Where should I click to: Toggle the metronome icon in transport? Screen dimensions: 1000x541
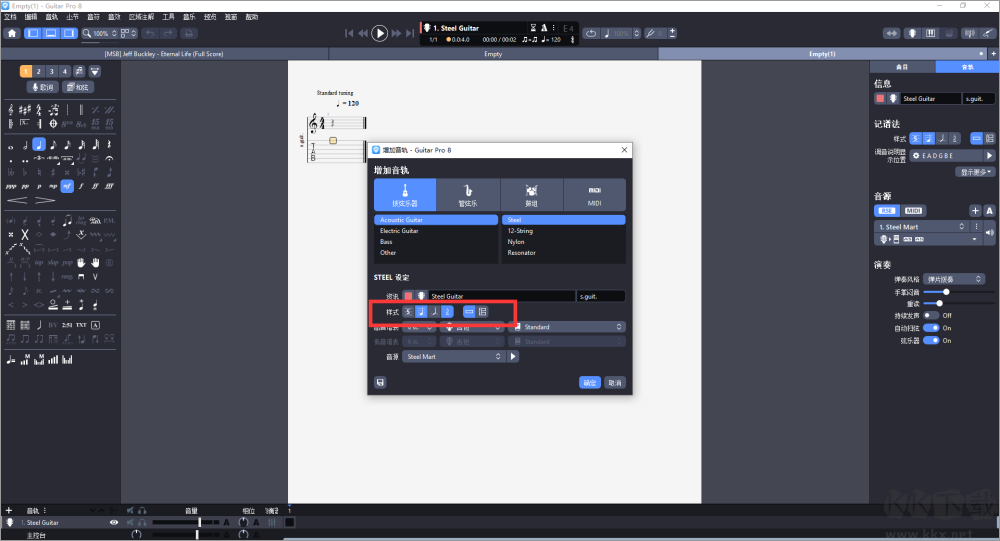[544, 27]
